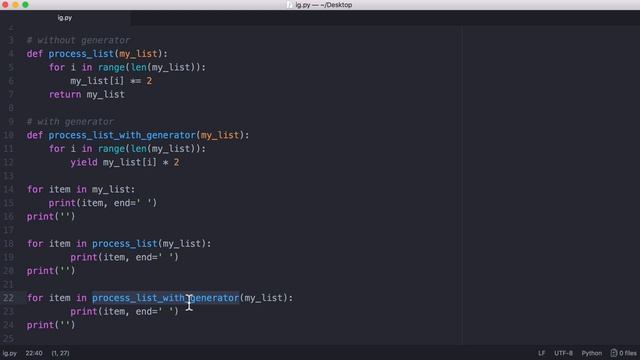Click line number 18 in the gutter
Viewport: 640px width, 360px height.
tap(8, 244)
